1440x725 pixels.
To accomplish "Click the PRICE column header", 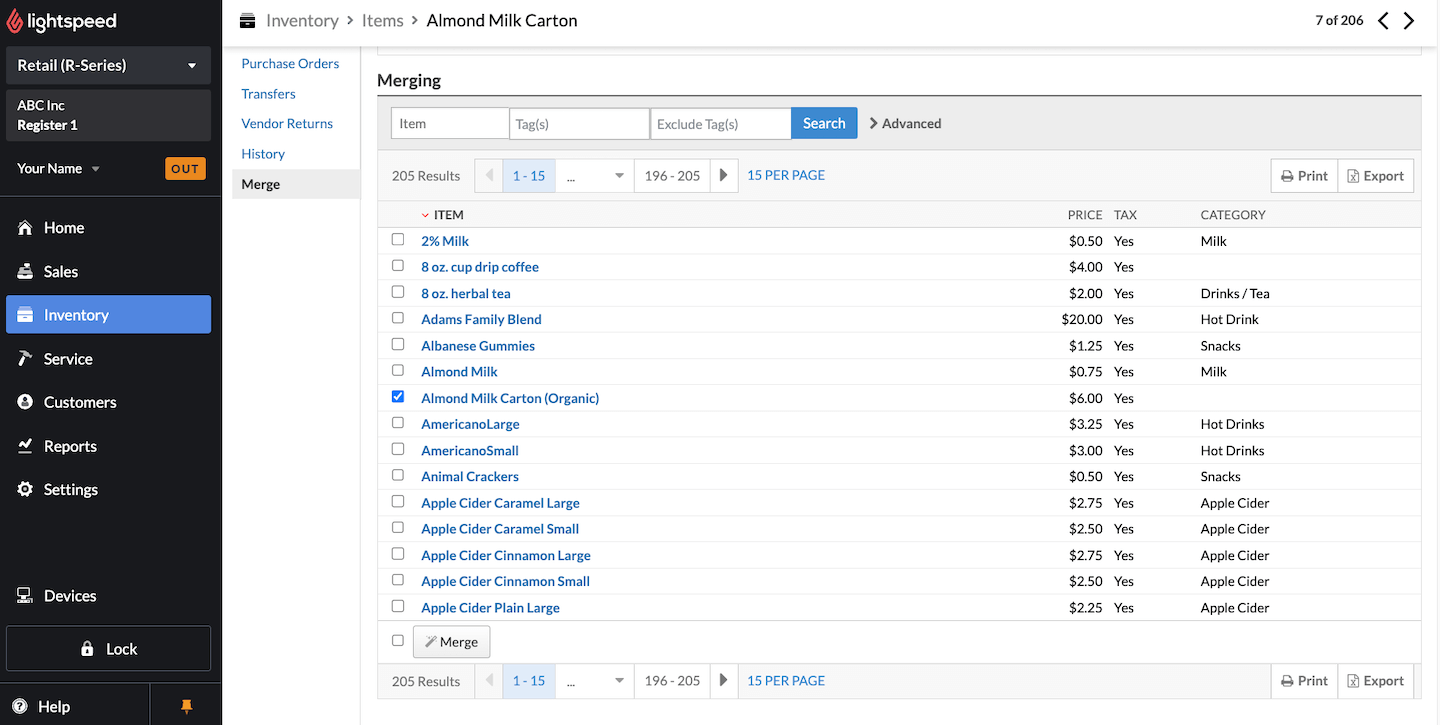I will pos(1085,215).
